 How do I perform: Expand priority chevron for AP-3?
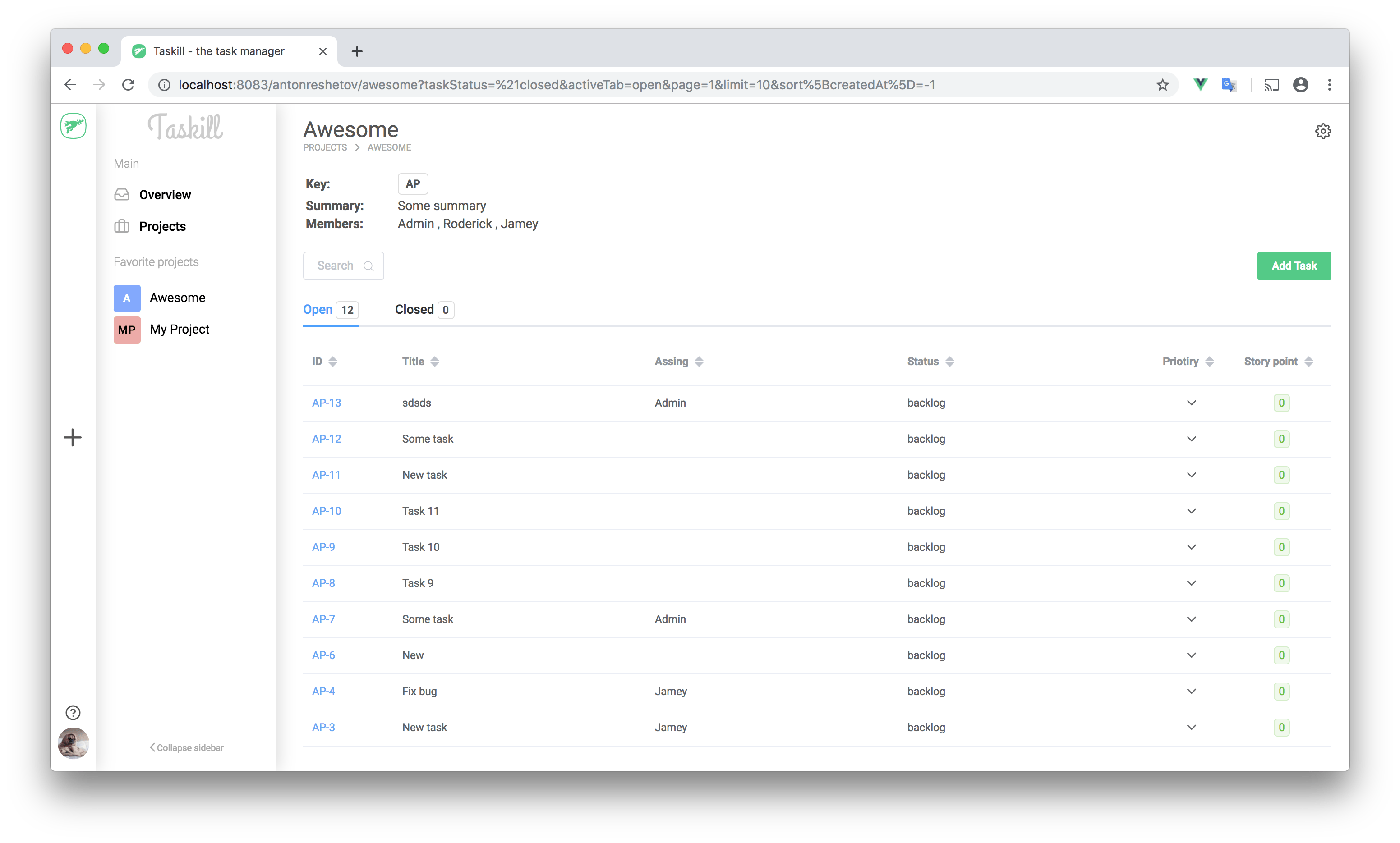(x=1192, y=727)
